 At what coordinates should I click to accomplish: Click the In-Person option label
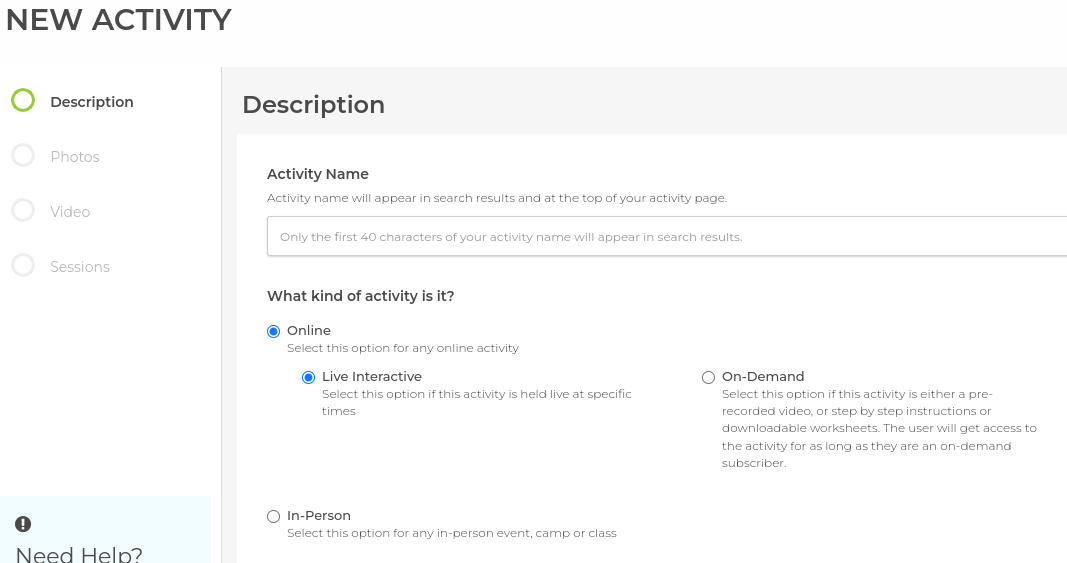click(318, 515)
